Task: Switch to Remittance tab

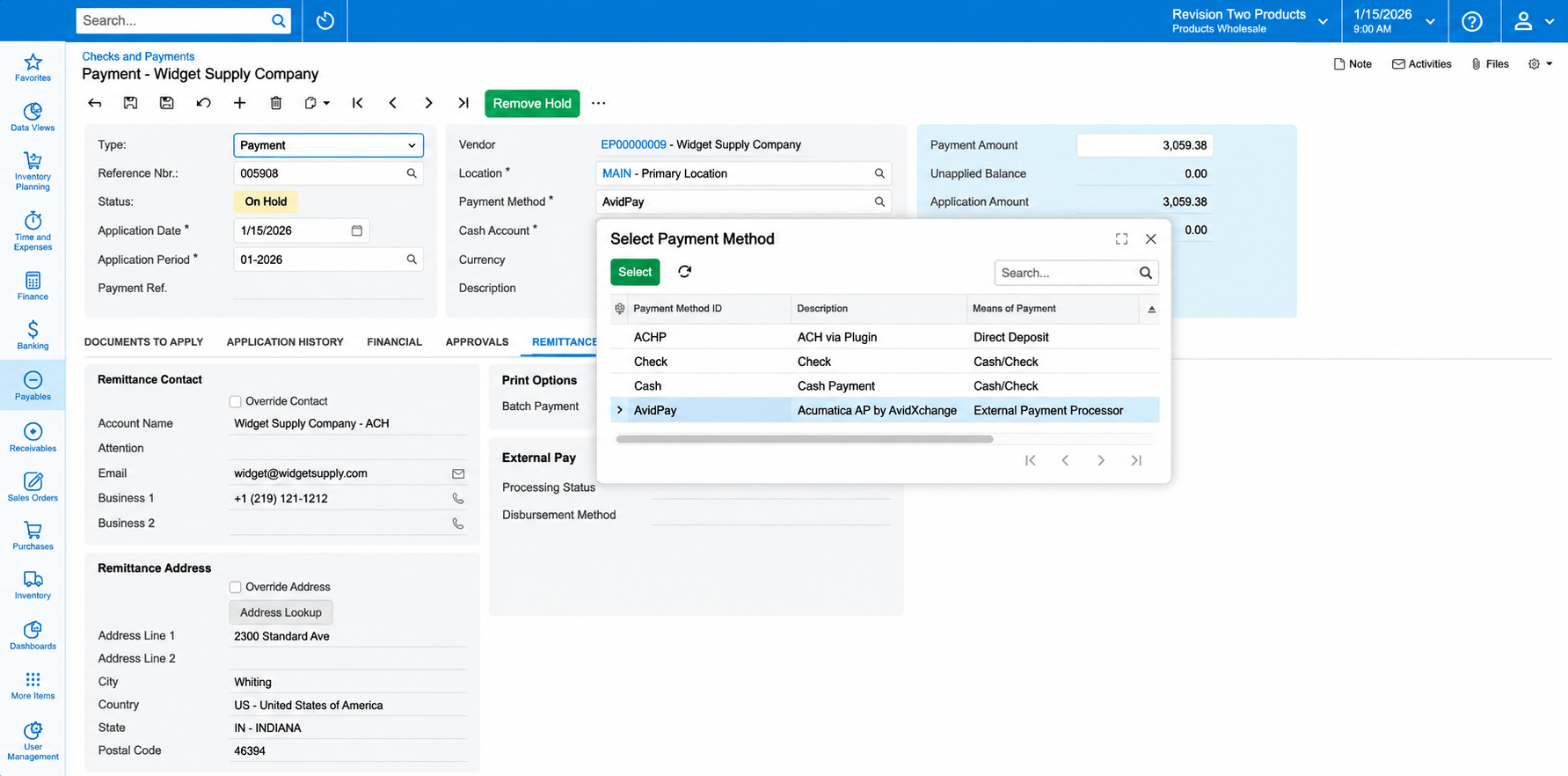Action: click(x=564, y=342)
